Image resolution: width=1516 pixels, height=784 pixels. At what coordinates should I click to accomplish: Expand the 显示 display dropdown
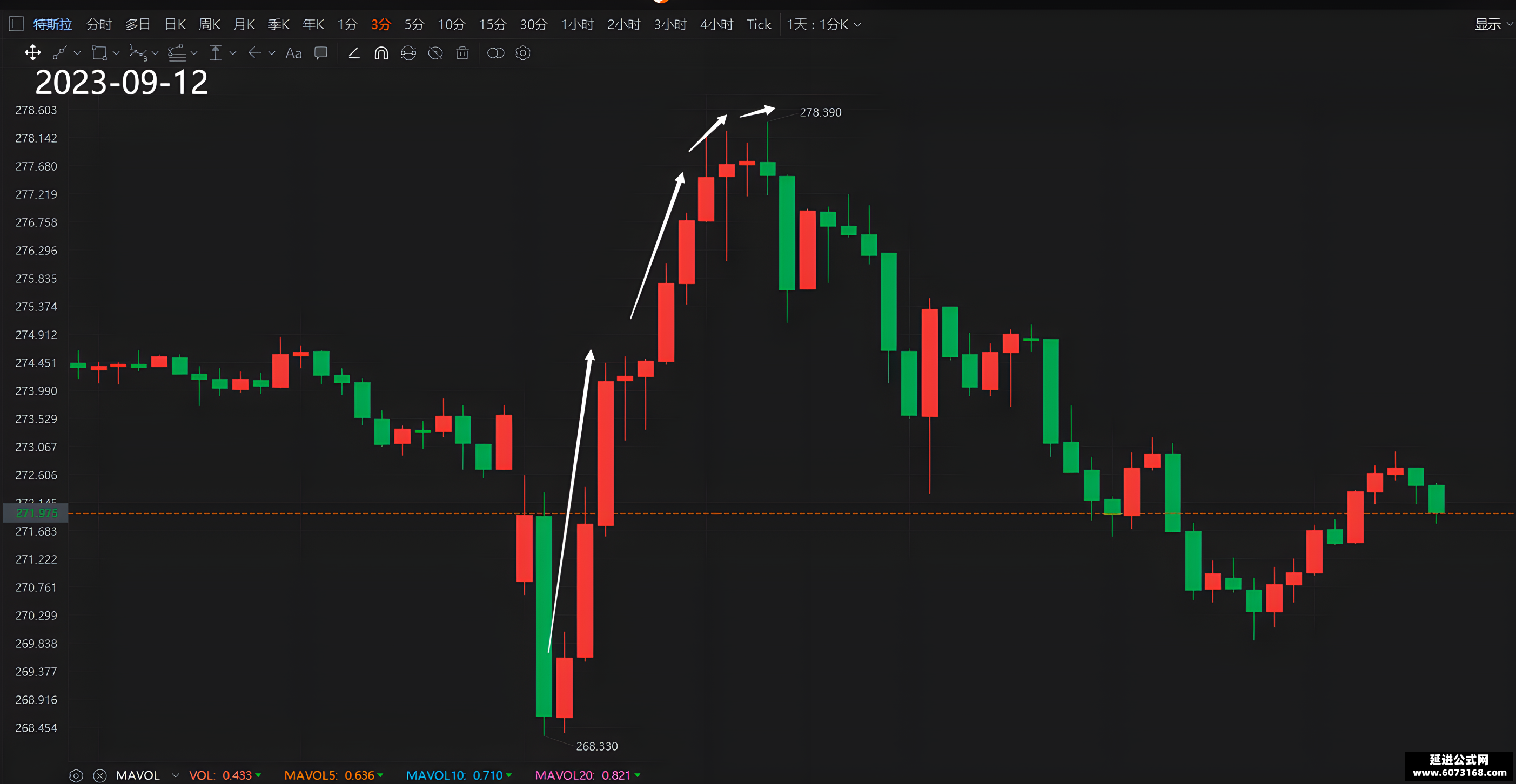pyautogui.click(x=1494, y=24)
